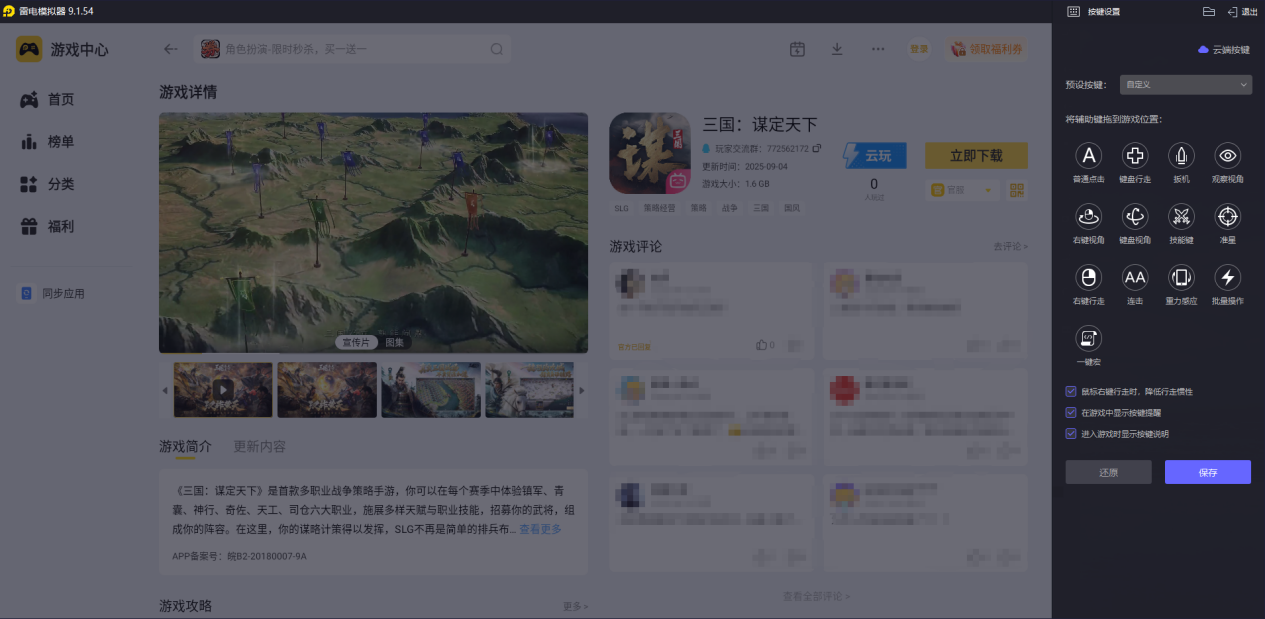Select the 批量操作 lightning icon

tap(1228, 277)
